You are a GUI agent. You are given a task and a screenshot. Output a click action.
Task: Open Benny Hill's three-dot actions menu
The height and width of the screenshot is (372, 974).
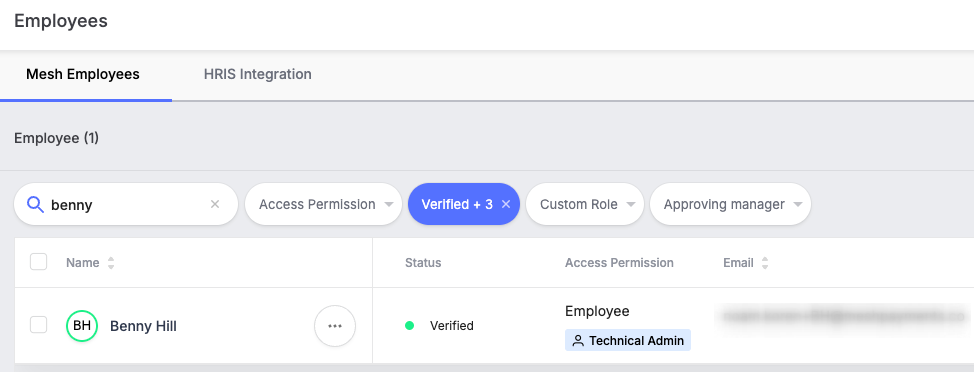point(335,325)
